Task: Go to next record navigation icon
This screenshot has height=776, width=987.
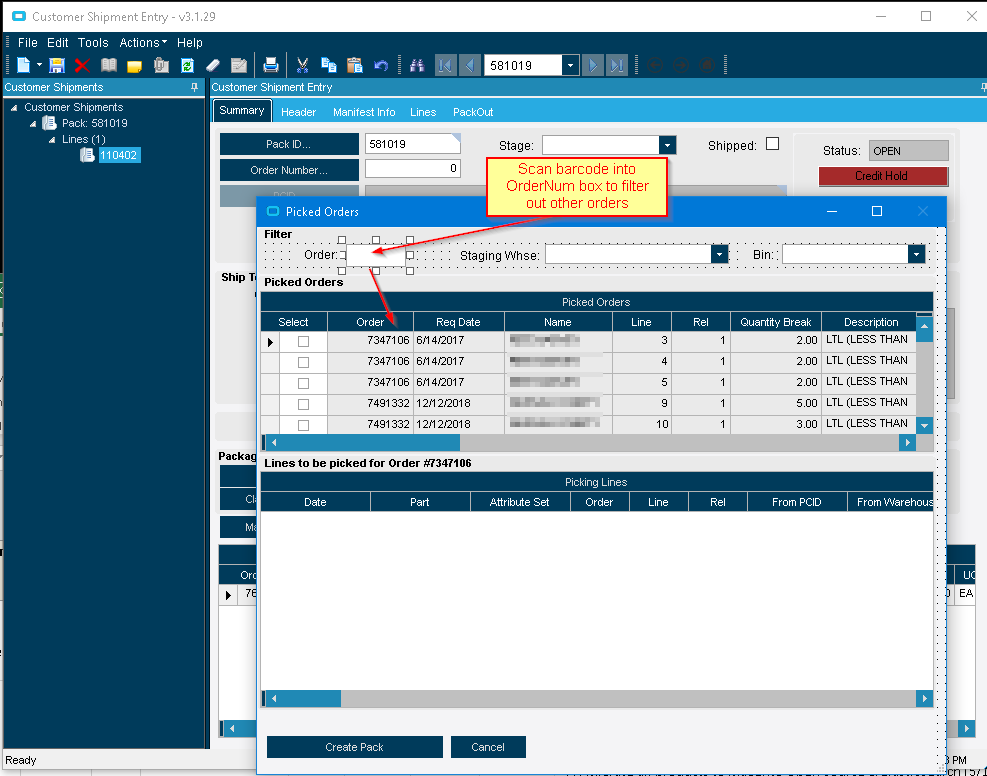Action: coord(592,65)
